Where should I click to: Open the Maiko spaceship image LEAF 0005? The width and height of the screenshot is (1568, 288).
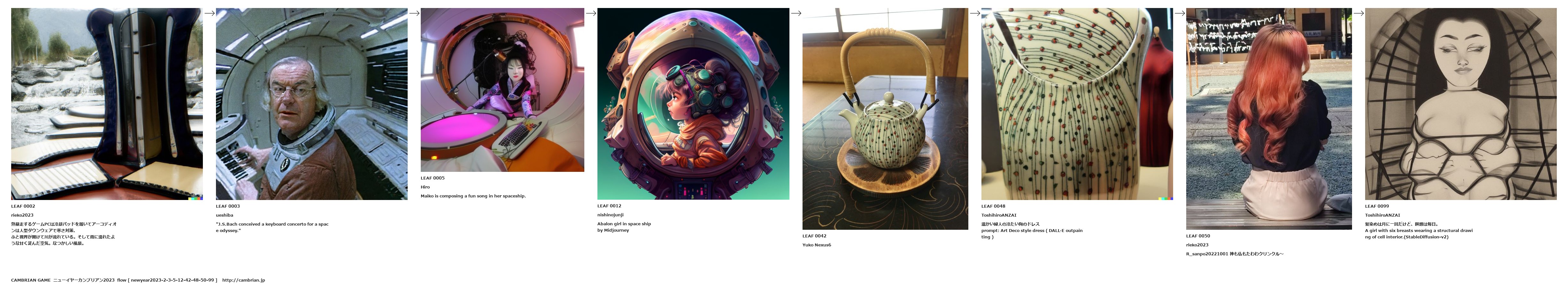pos(502,90)
